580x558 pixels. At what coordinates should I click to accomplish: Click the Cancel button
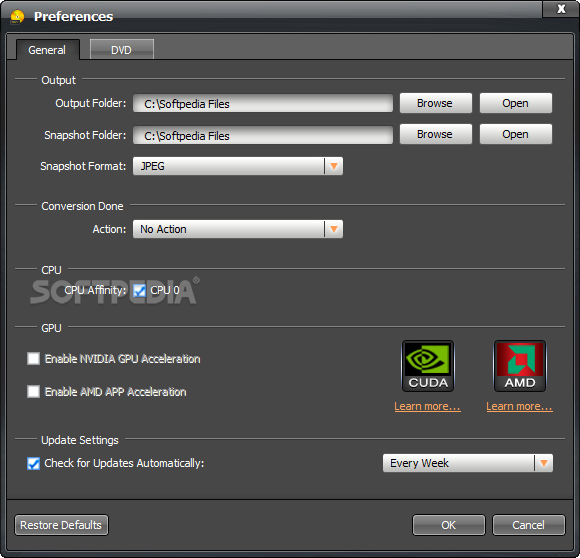[529, 525]
